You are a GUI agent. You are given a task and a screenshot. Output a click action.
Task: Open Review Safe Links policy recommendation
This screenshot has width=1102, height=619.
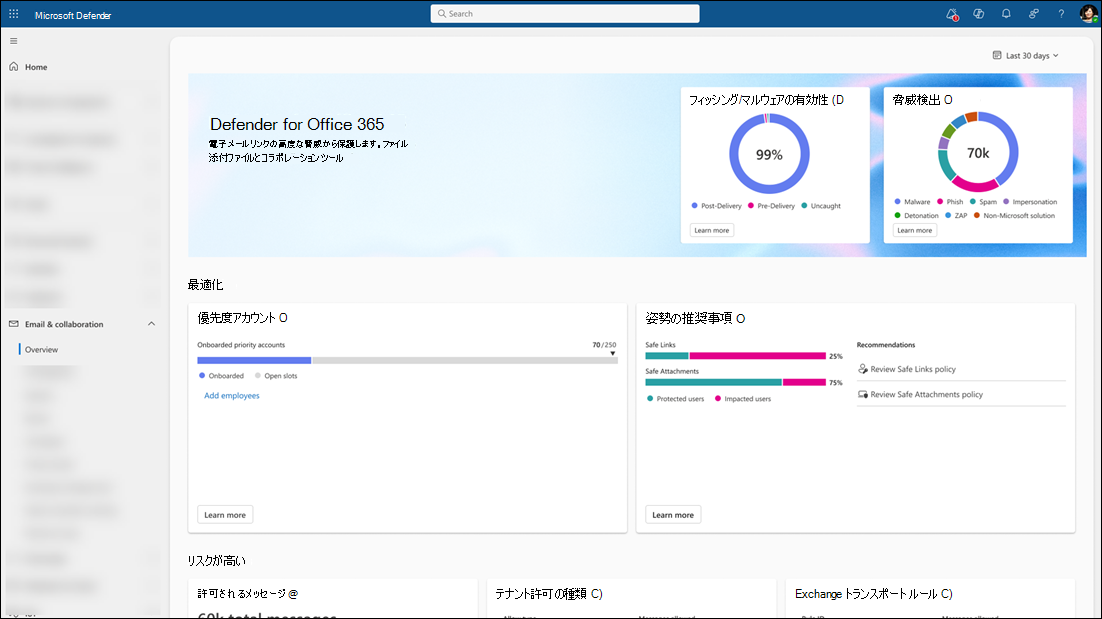912,369
